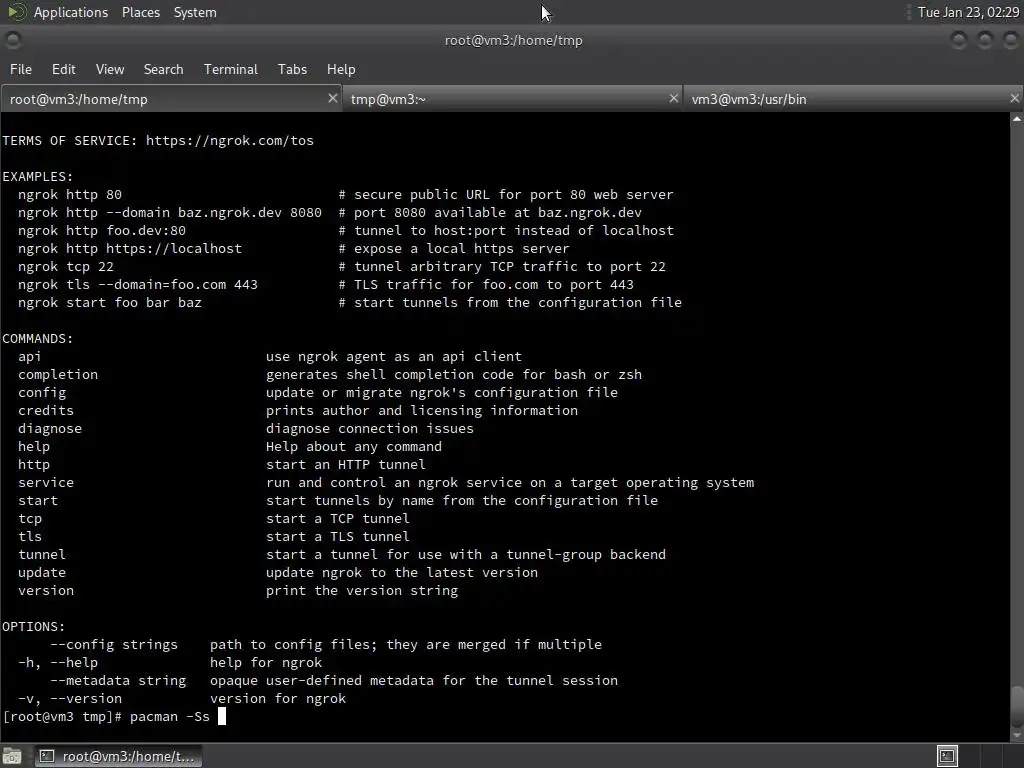Click the workspace switcher icon at bottom right
The image size is (1024, 768).
pyautogui.click(x=947, y=756)
